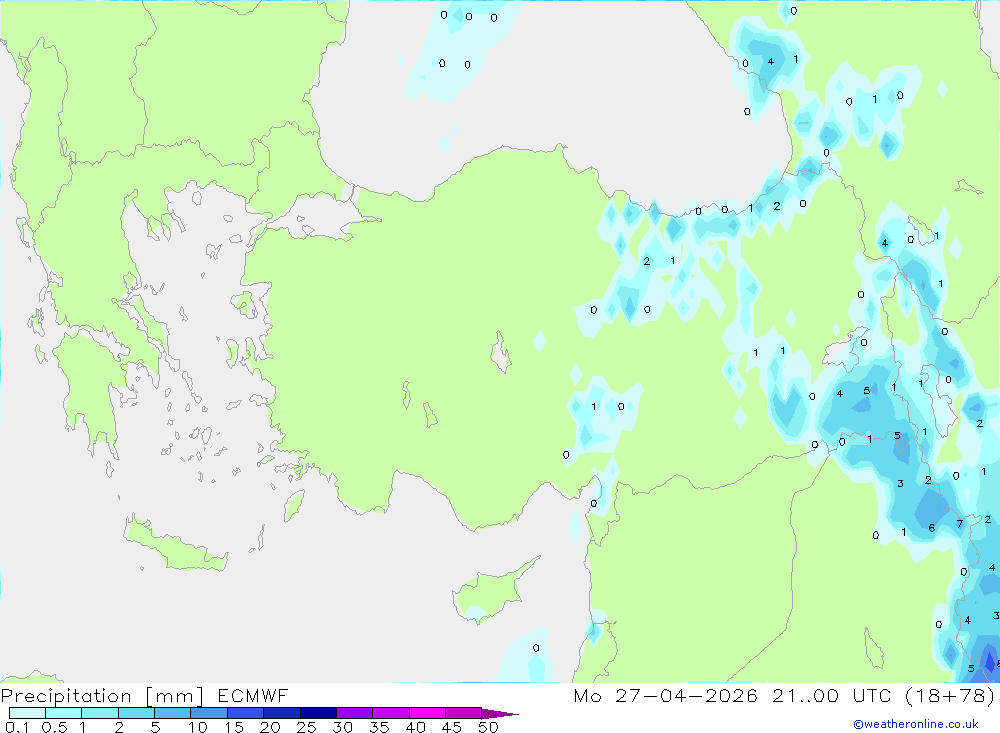Click the island of Crete on the map
Image resolution: width=1000 pixels, height=733 pixels.
(174, 544)
